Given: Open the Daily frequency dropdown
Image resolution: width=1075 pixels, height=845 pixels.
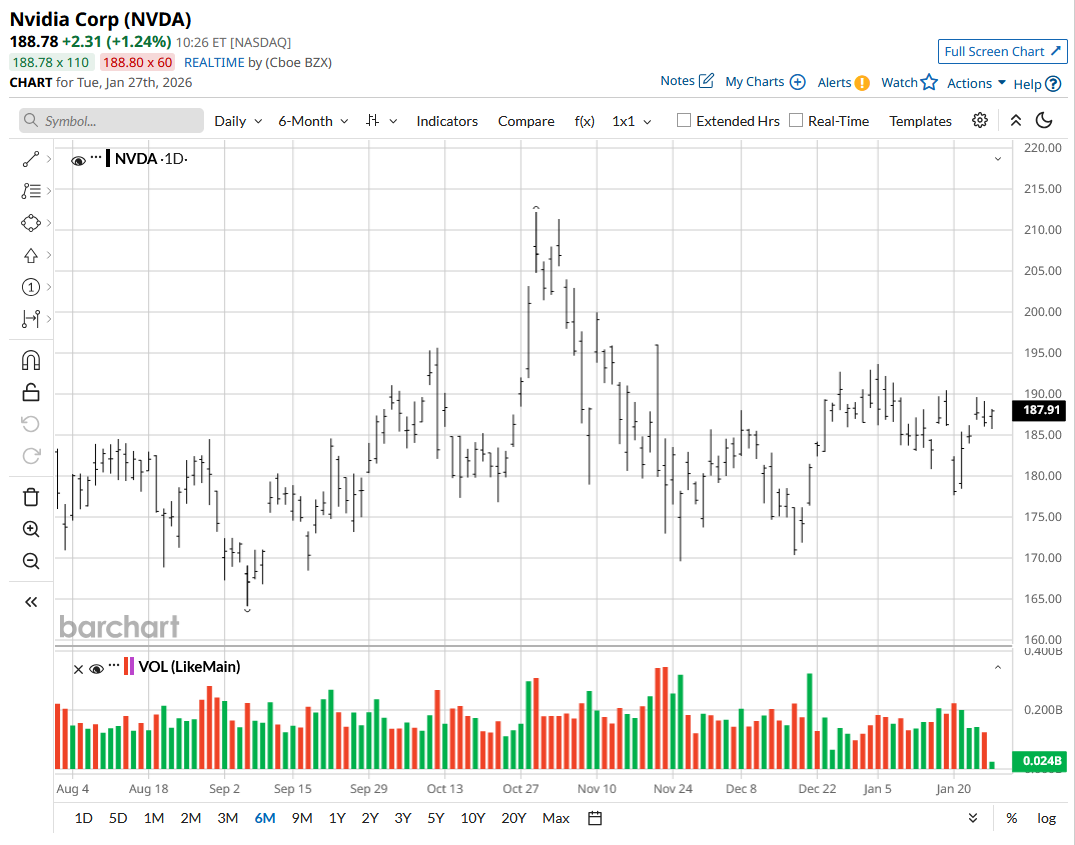Looking at the screenshot, I should click(238, 121).
